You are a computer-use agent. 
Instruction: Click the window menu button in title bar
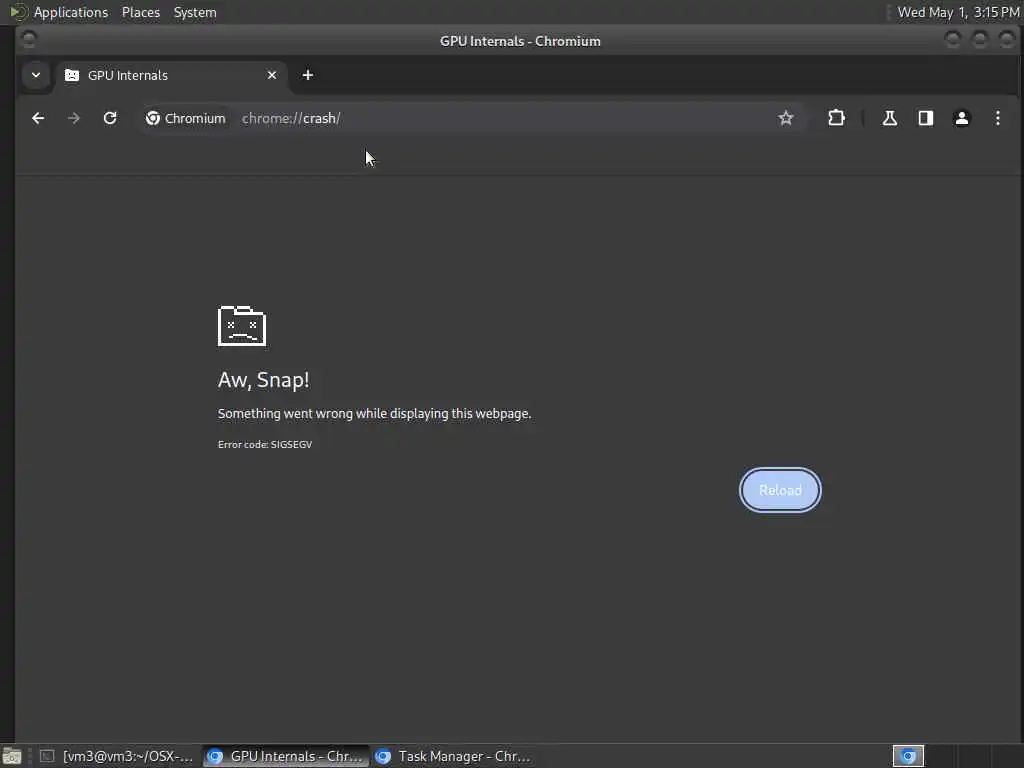29,40
